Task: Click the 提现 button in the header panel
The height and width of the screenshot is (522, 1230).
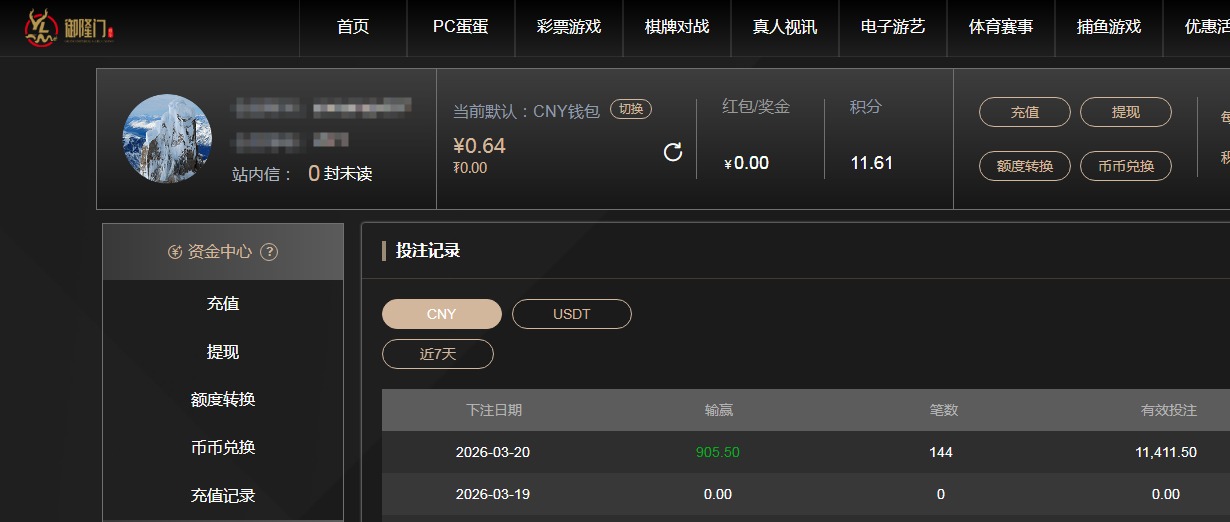Action: pos(1126,112)
